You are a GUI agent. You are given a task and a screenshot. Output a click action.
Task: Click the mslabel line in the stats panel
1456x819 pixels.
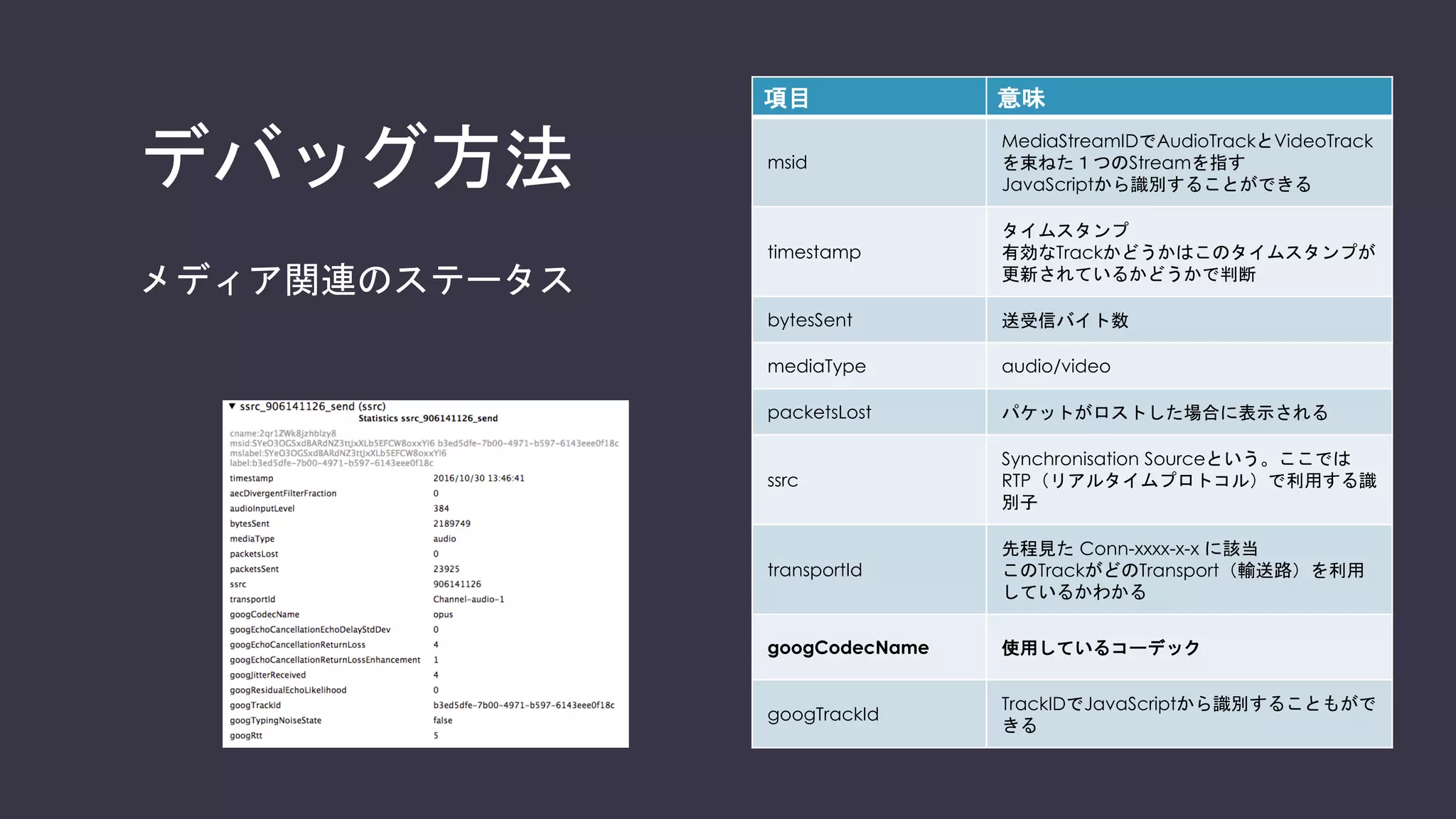[x=338, y=453]
